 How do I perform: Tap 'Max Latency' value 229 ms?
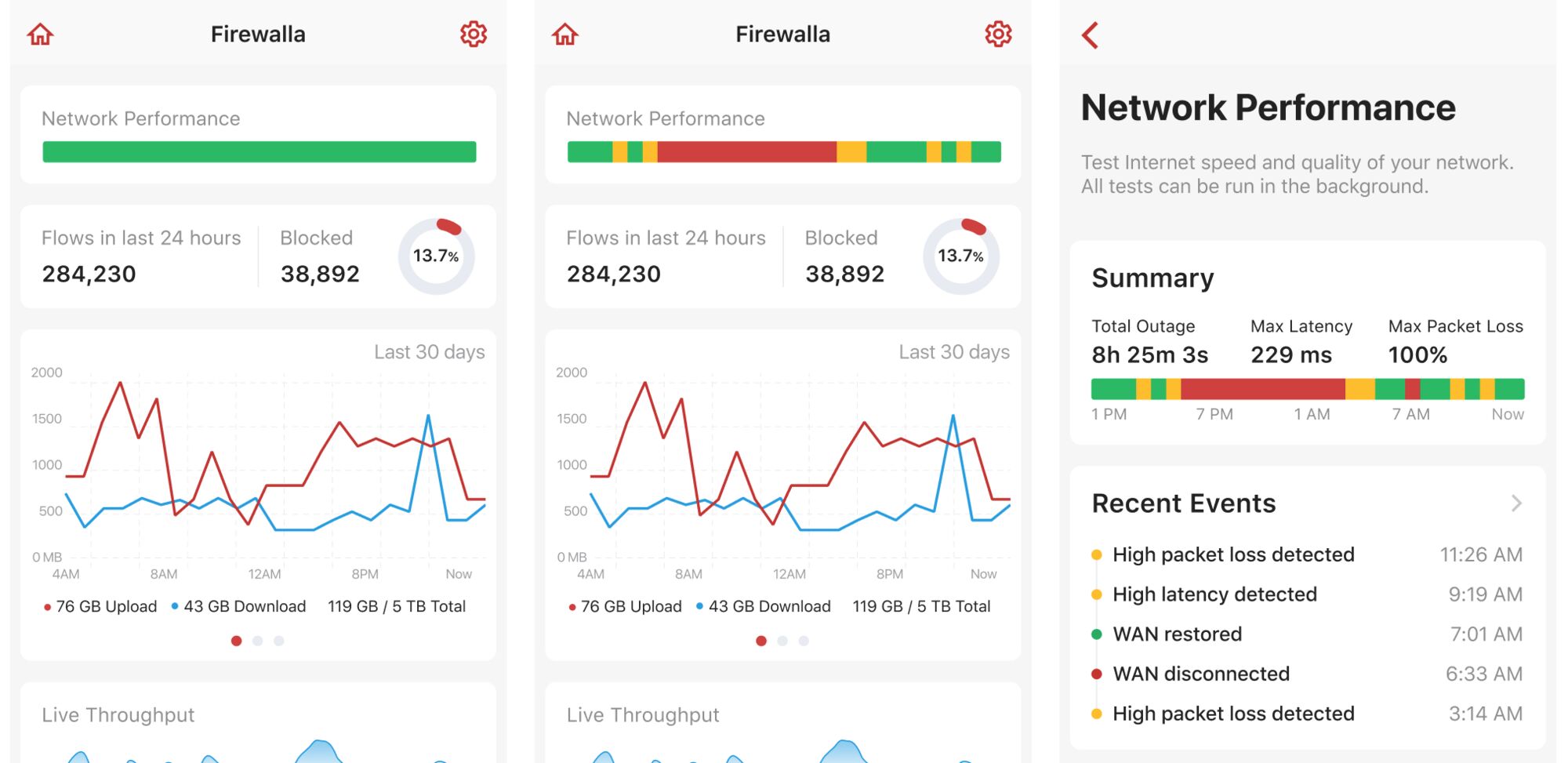tap(1291, 355)
